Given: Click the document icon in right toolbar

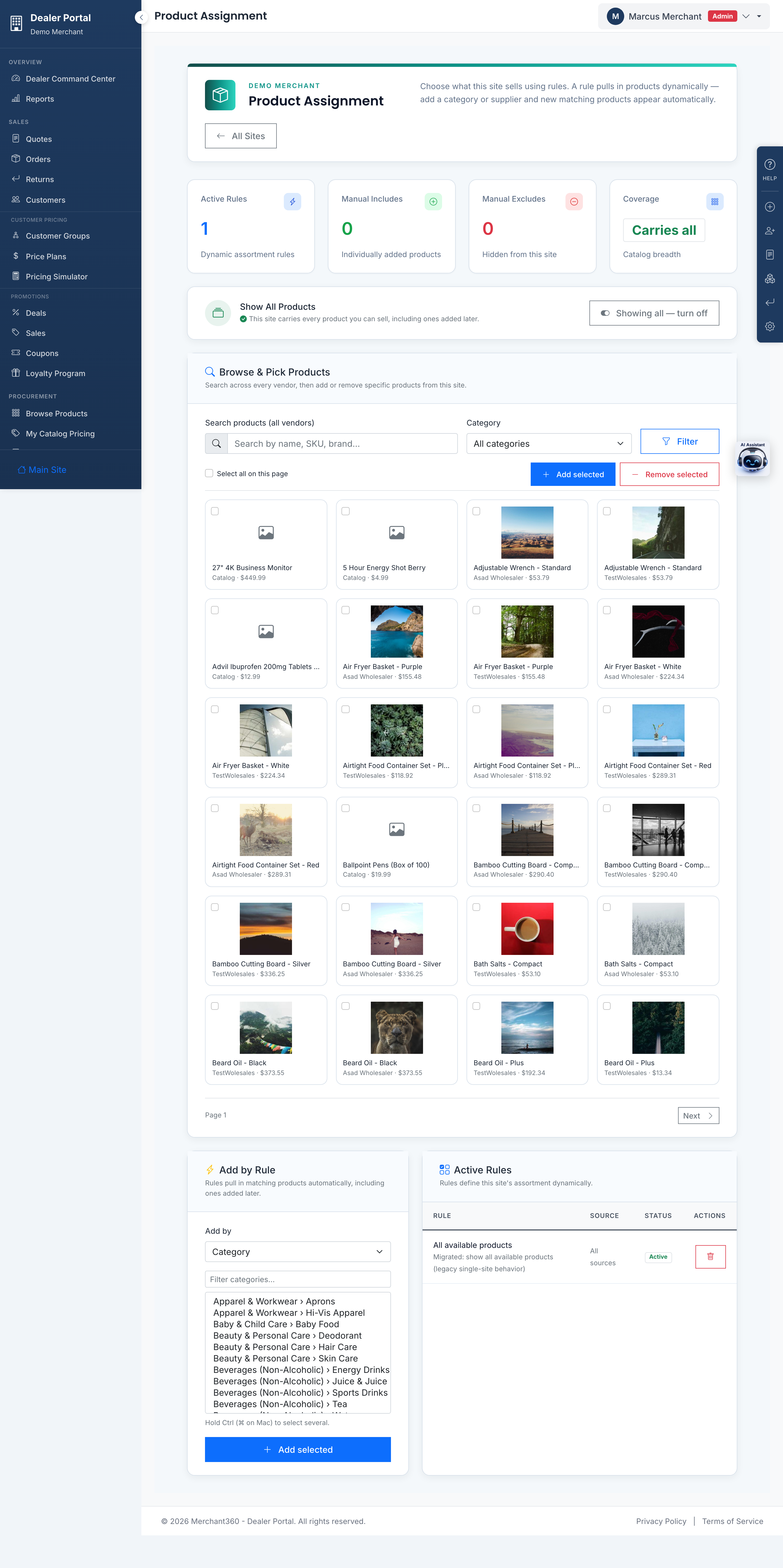Looking at the screenshot, I should point(770,254).
